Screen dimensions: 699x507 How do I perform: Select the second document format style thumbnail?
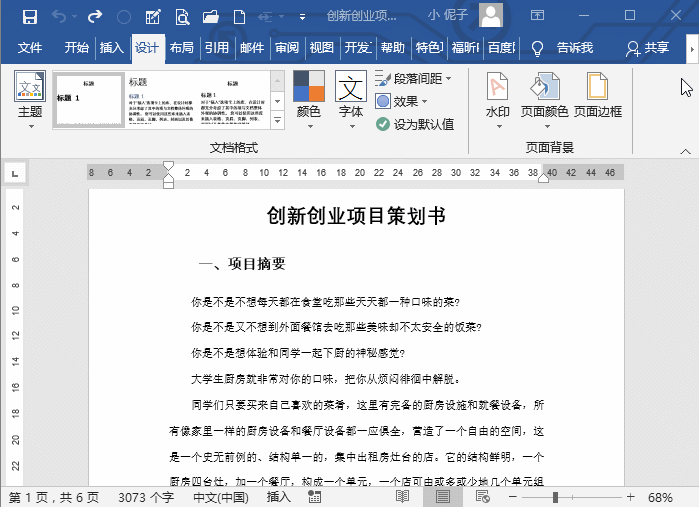160,100
